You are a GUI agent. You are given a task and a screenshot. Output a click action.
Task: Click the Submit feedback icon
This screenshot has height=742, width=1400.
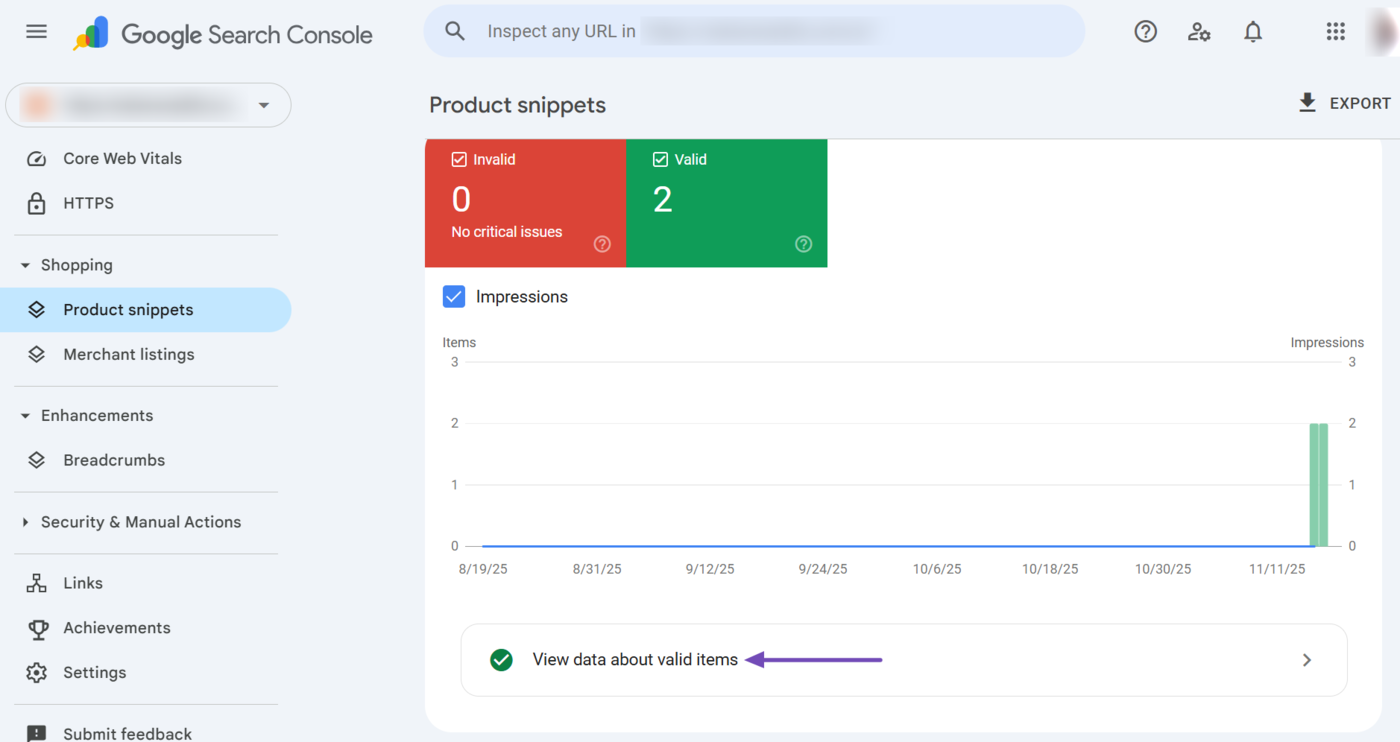(37, 733)
